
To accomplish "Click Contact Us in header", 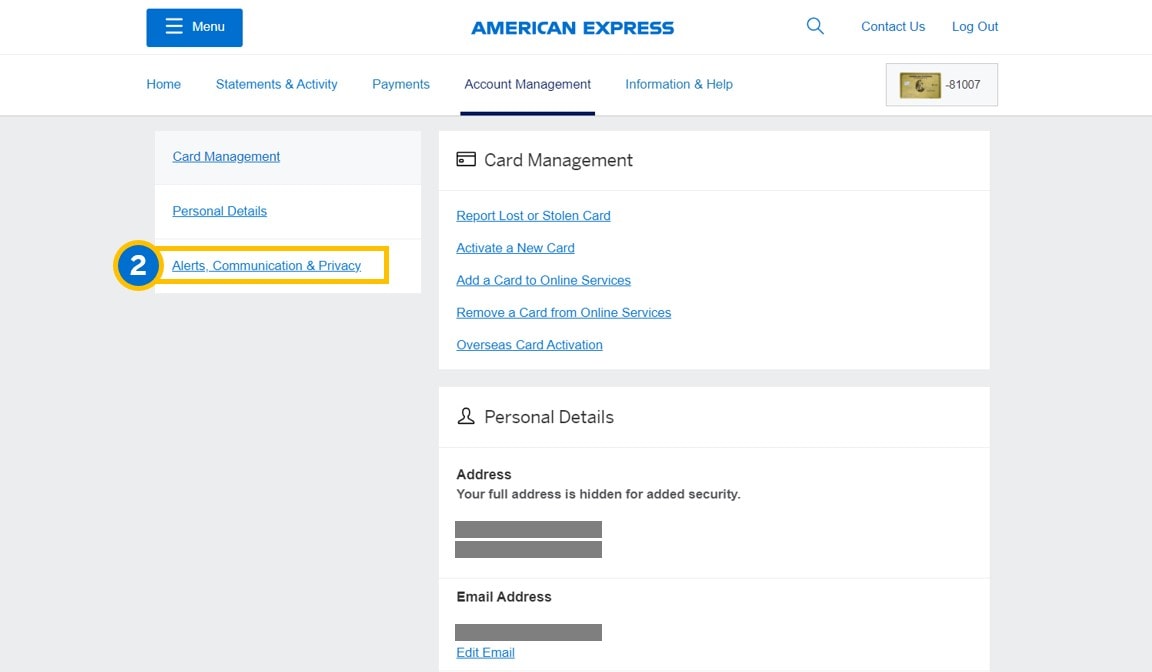I will [x=892, y=27].
